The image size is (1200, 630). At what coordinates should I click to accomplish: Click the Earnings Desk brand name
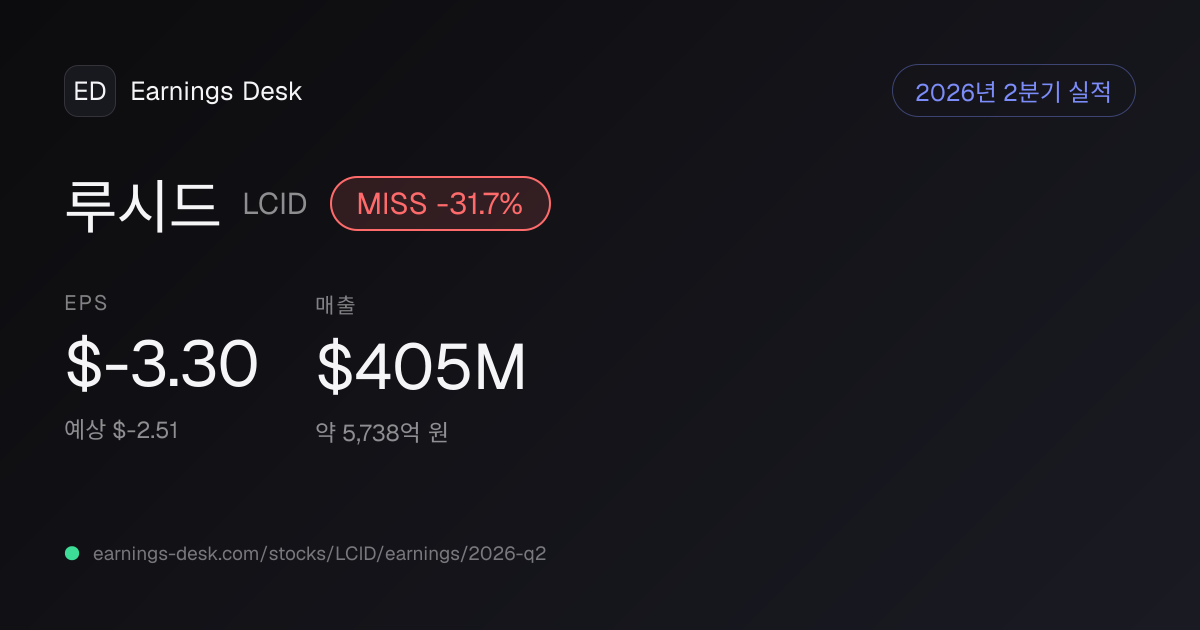coord(216,91)
